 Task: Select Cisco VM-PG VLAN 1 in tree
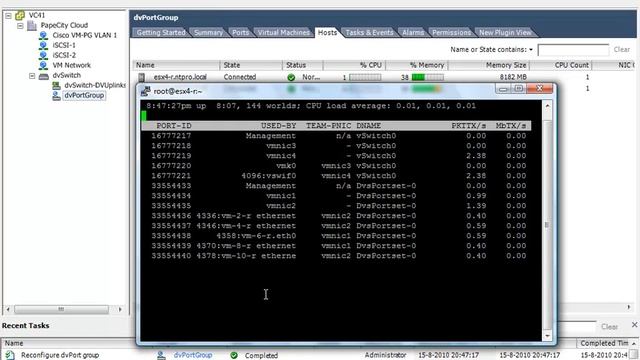[x=84, y=36]
